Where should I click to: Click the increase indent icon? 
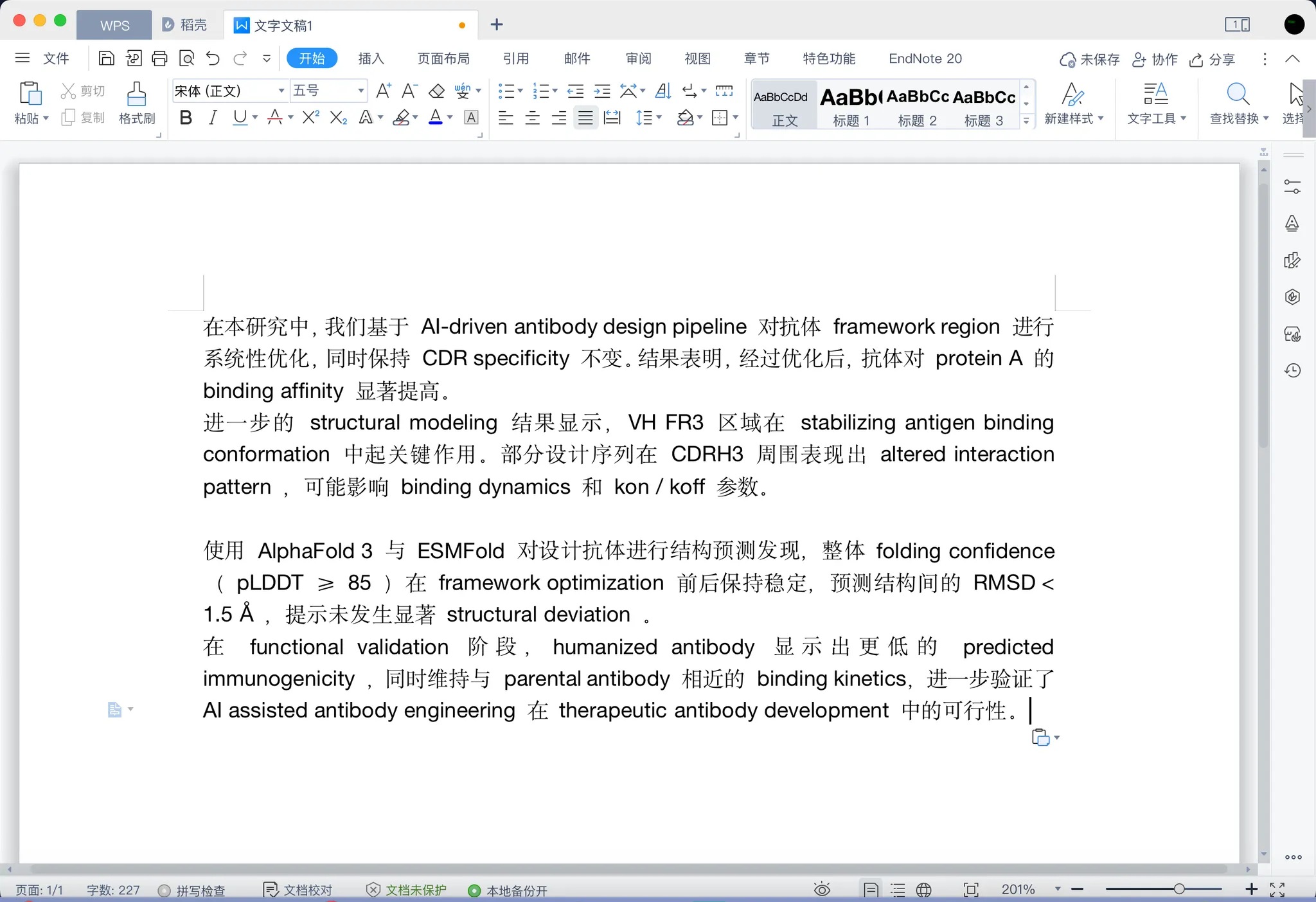coord(602,91)
